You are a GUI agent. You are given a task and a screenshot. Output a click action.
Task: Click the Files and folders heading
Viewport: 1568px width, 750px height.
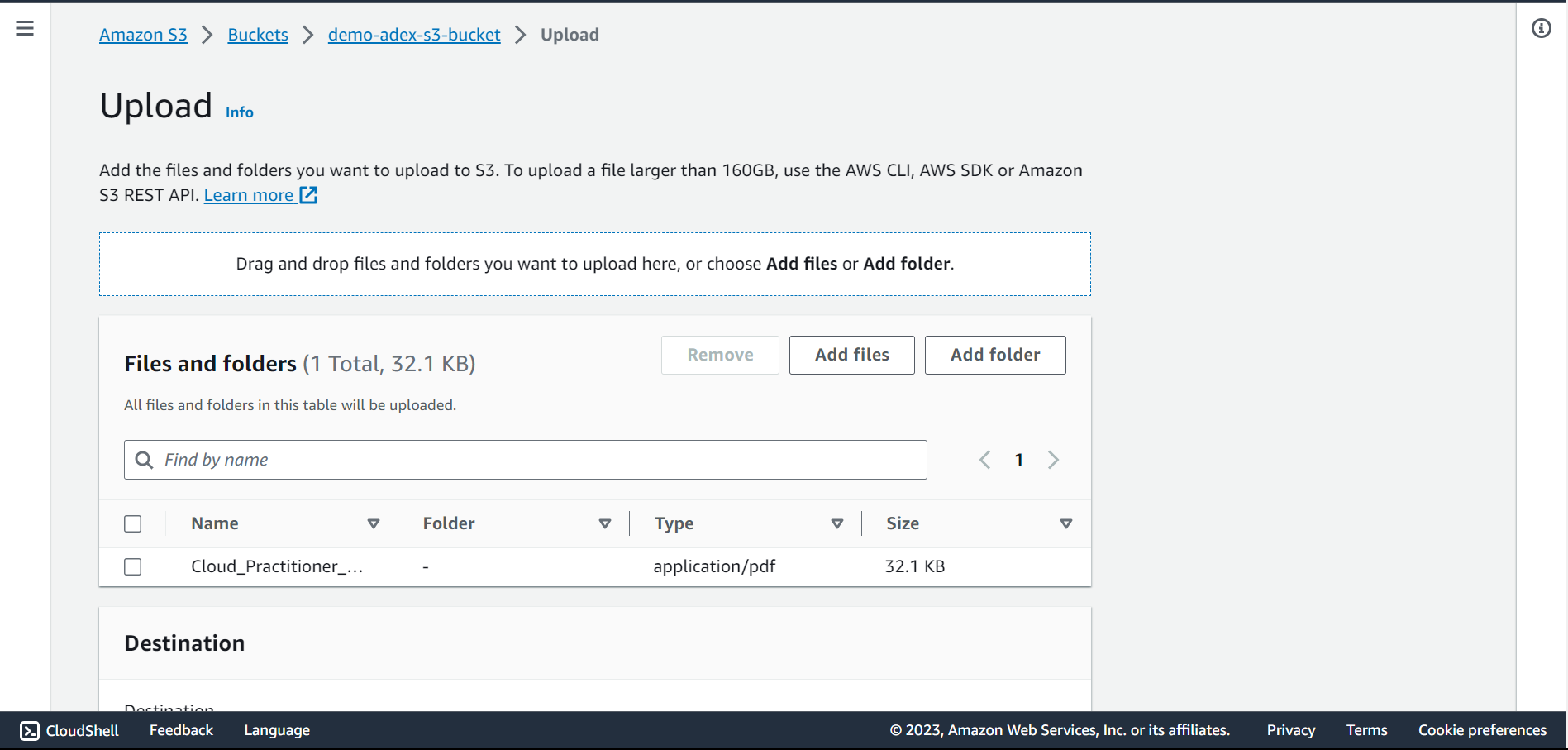point(210,364)
